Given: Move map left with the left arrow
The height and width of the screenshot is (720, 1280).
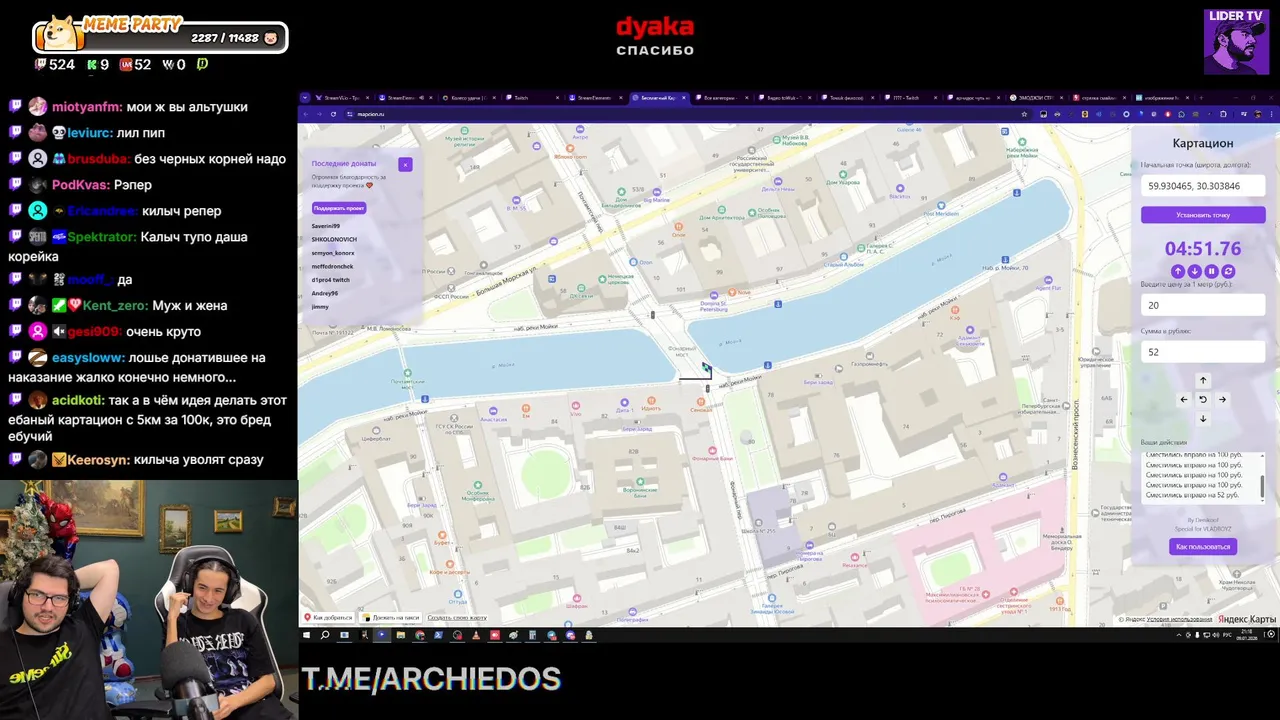Looking at the screenshot, I should (x=1184, y=399).
